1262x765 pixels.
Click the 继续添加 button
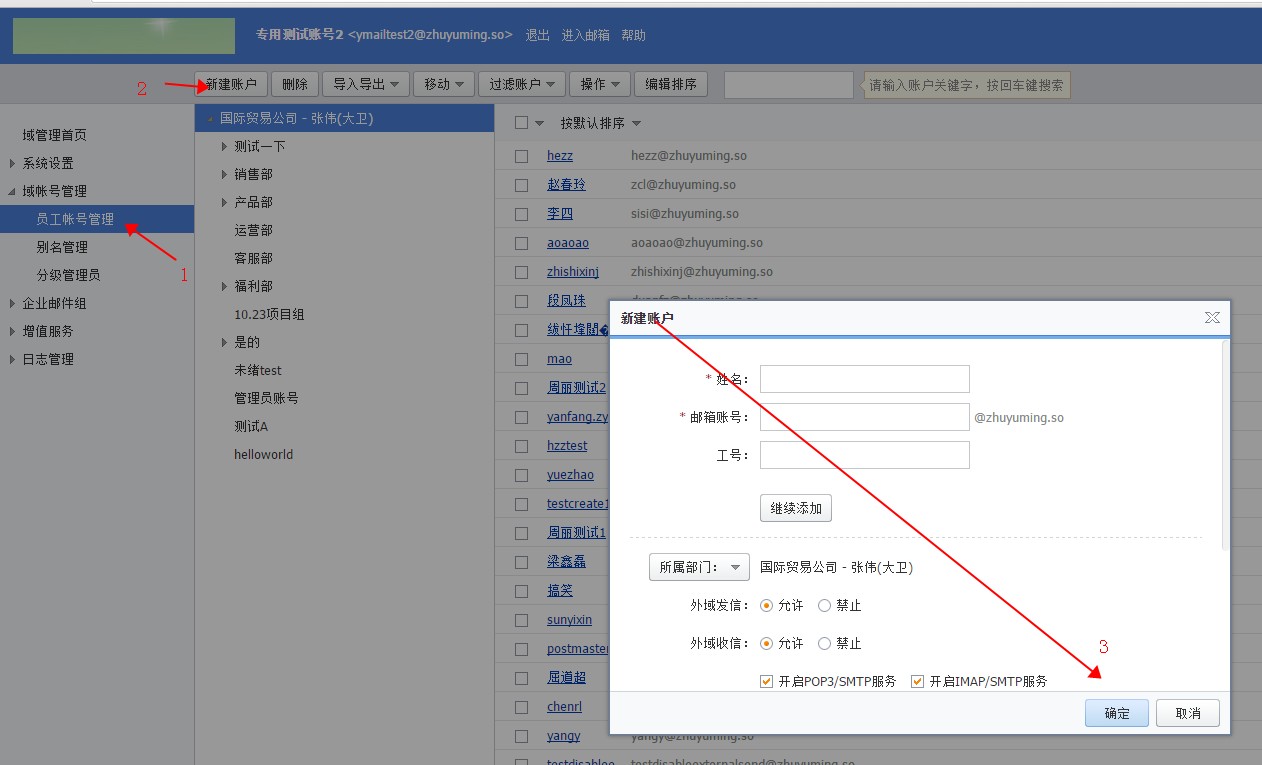795,508
